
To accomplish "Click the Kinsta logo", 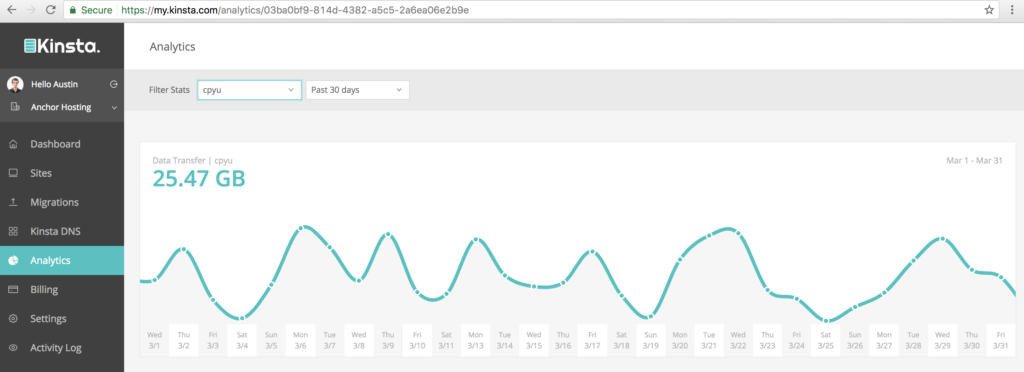I will pyautogui.click(x=62, y=46).
